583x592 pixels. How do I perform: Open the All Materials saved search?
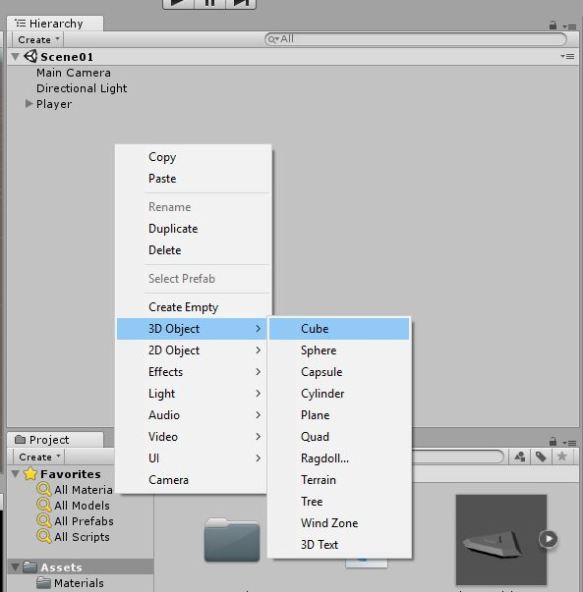coord(75,490)
